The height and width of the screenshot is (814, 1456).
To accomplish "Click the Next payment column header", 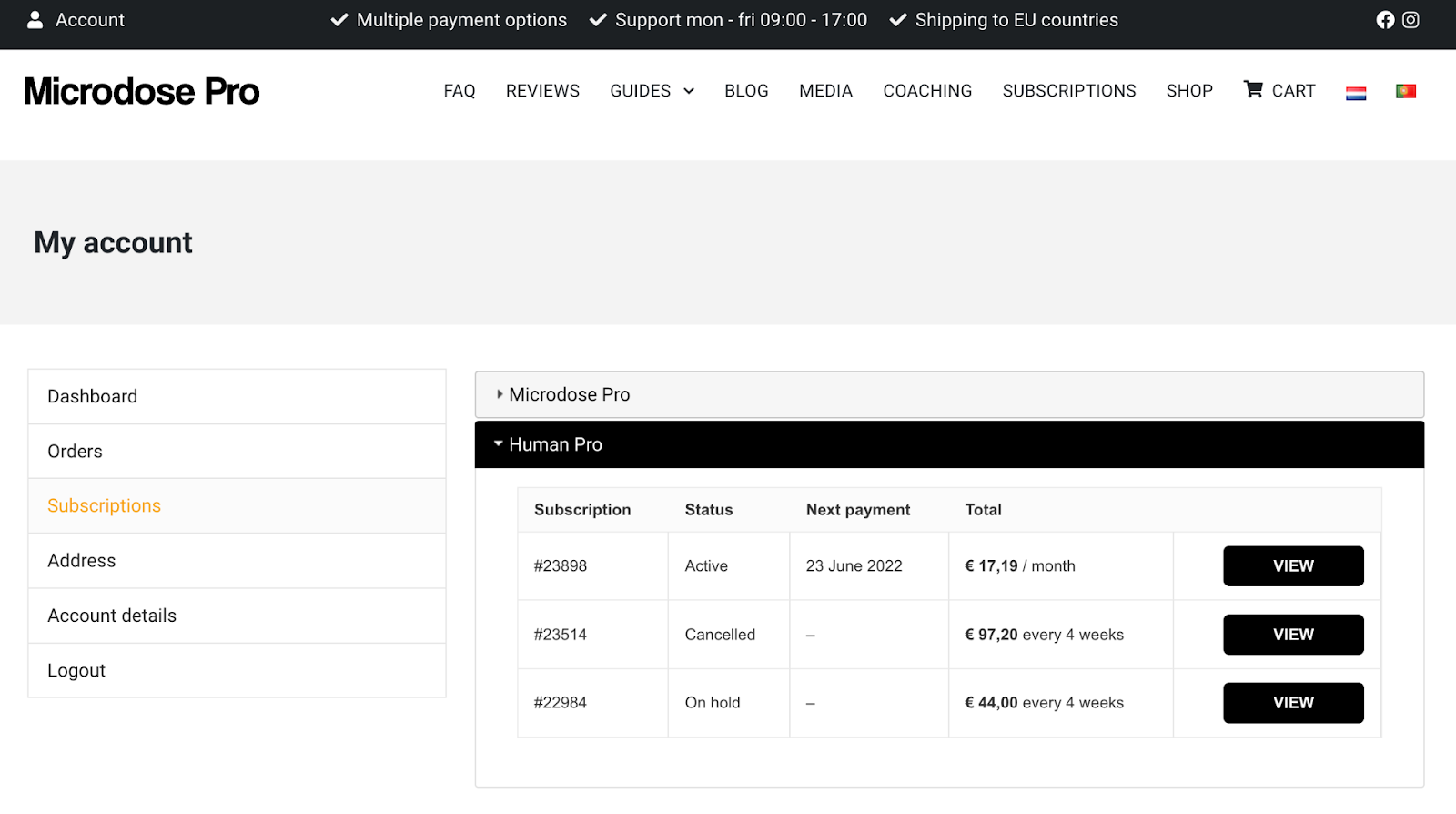I will [858, 510].
